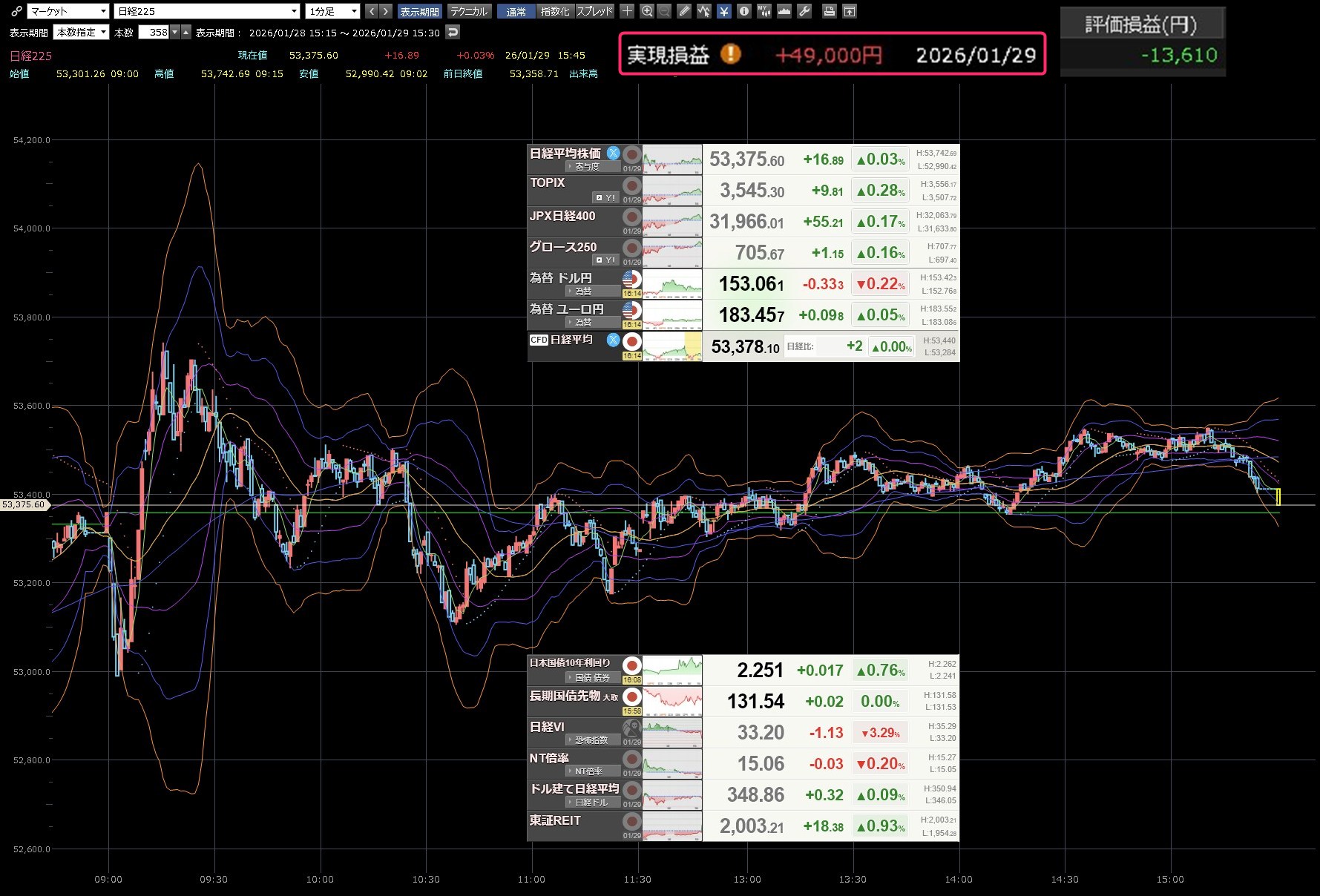Toggle 通常 normal chart mode
The height and width of the screenshot is (896, 1320).
tap(516, 11)
